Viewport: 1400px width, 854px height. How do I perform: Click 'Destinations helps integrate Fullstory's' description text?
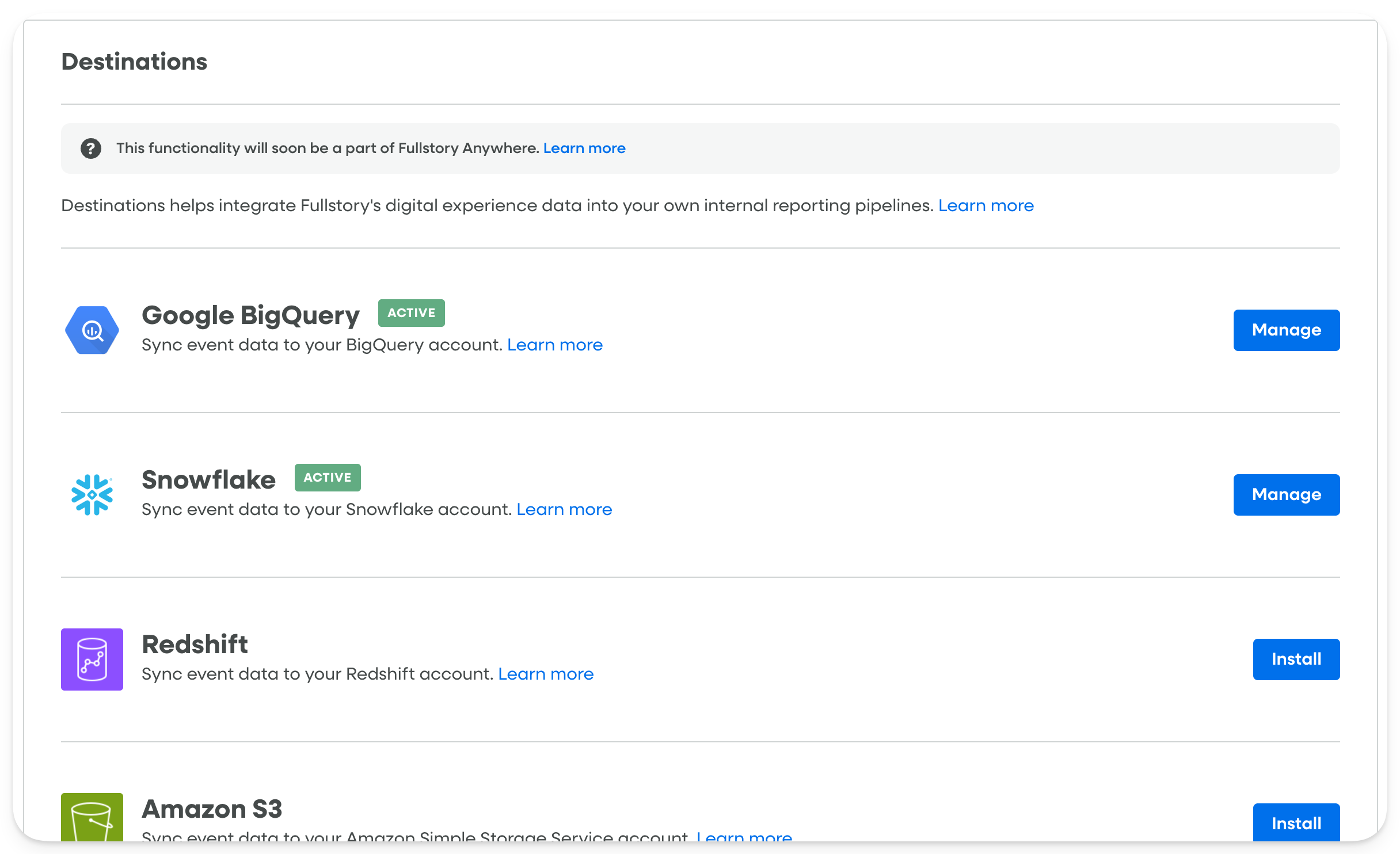[497, 205]
